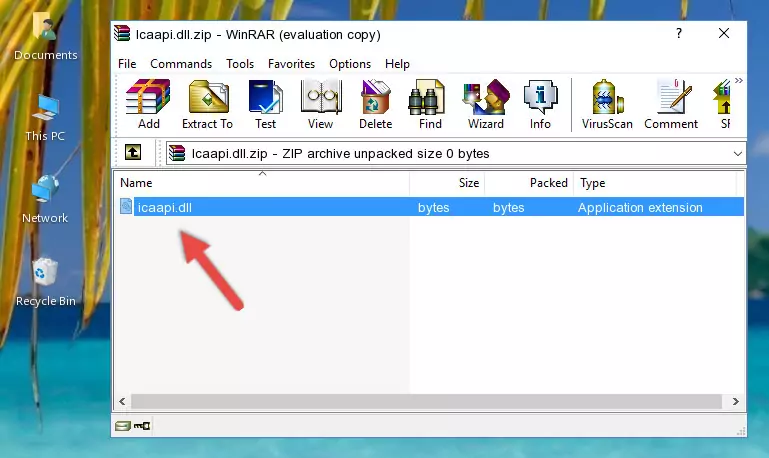Click the Add toolbar icon
Viewport: 769px width, 458px height.
tap(148, 104)
